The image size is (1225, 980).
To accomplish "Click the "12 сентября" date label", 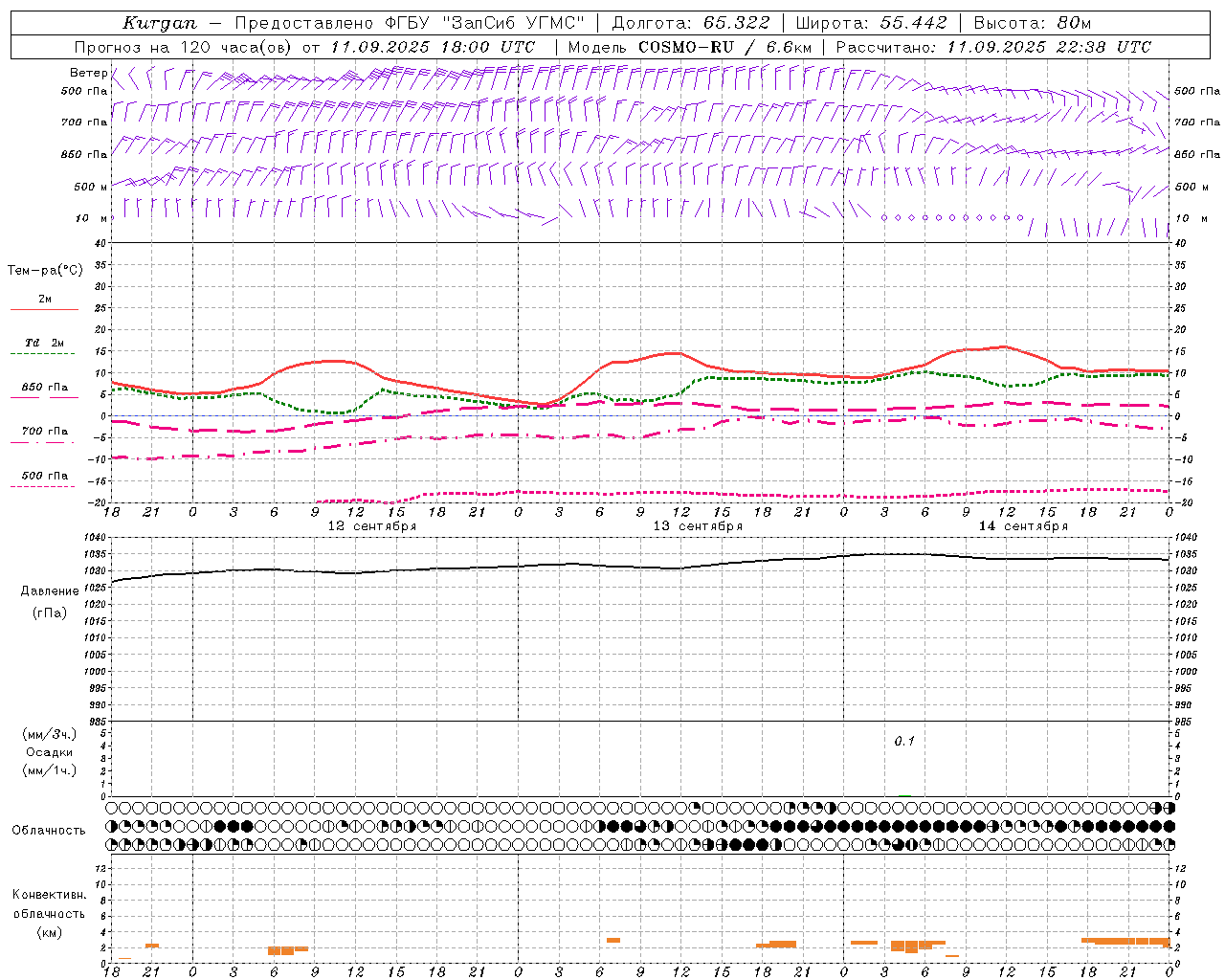I will pos(372,526).
